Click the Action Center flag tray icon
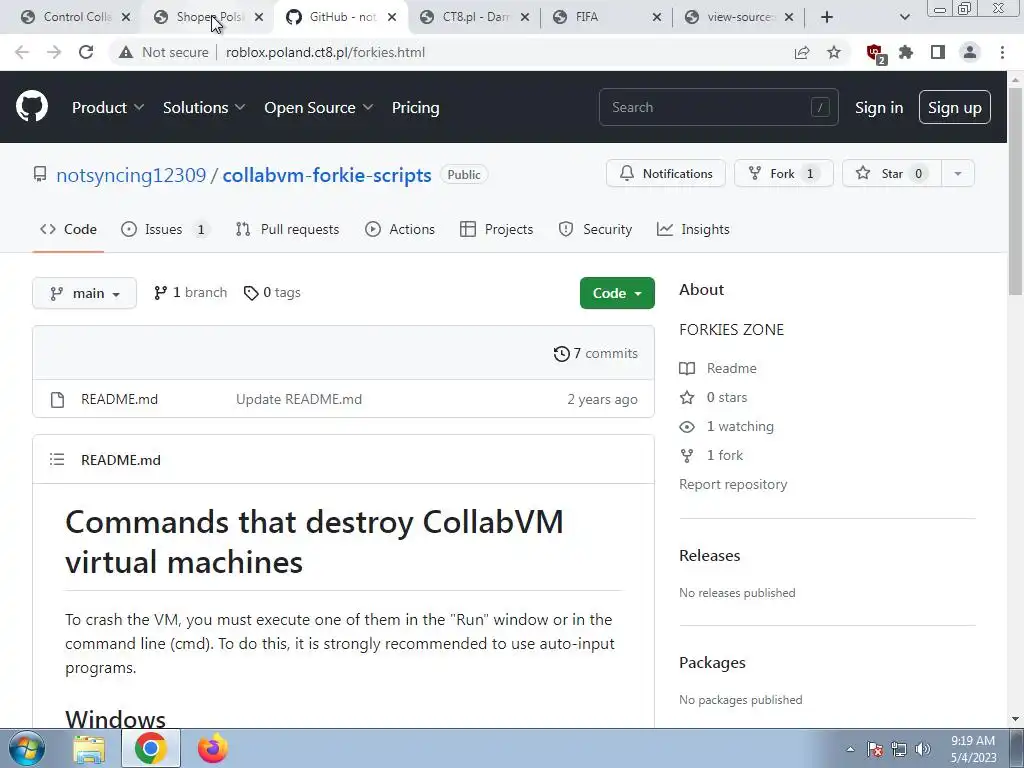The width and height of the screenshot is (1024, 768). 875,749
